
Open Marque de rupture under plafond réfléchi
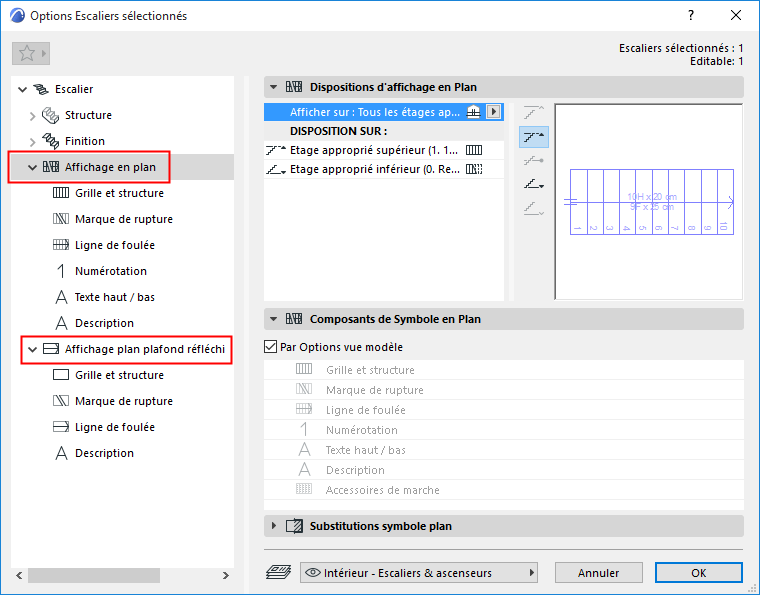(x=124, y=401)
